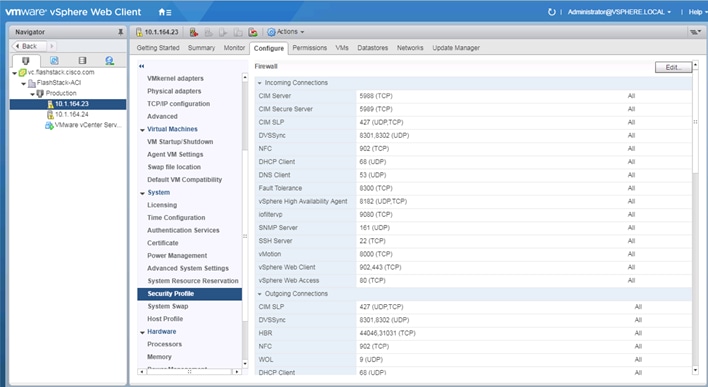Screen dimensions: 708x387
Task: Switch to the VMs tab
Action: click(x=342, y=48)
